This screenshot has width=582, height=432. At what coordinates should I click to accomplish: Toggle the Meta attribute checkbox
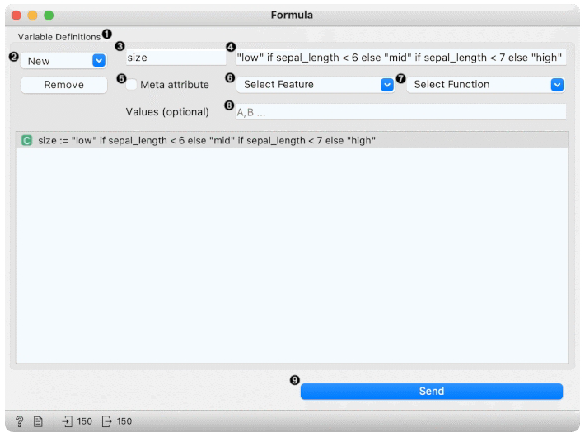pos(131,85)
